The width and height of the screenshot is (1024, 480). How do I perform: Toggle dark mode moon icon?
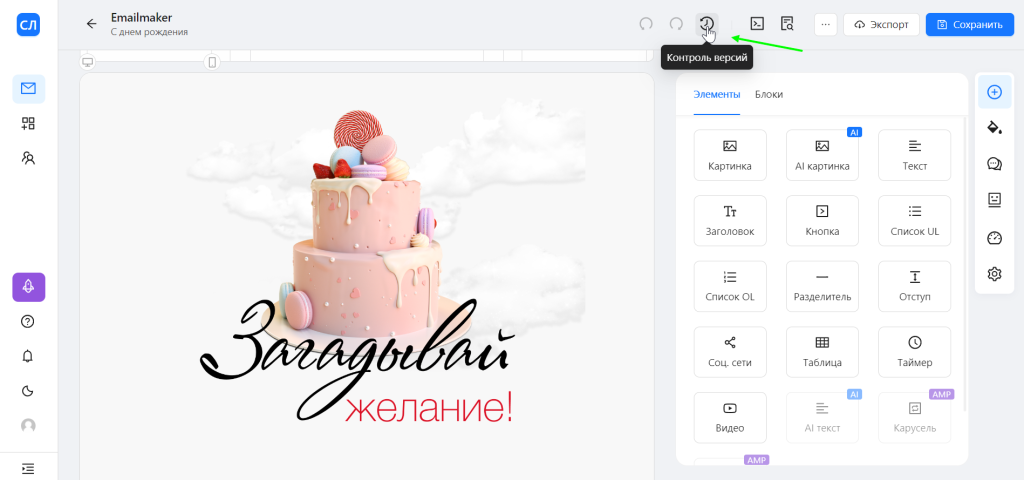tap(28, 391)
